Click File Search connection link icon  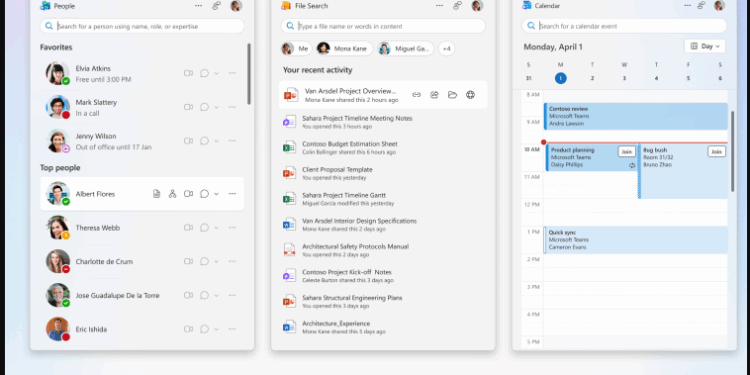pos(458,6)
